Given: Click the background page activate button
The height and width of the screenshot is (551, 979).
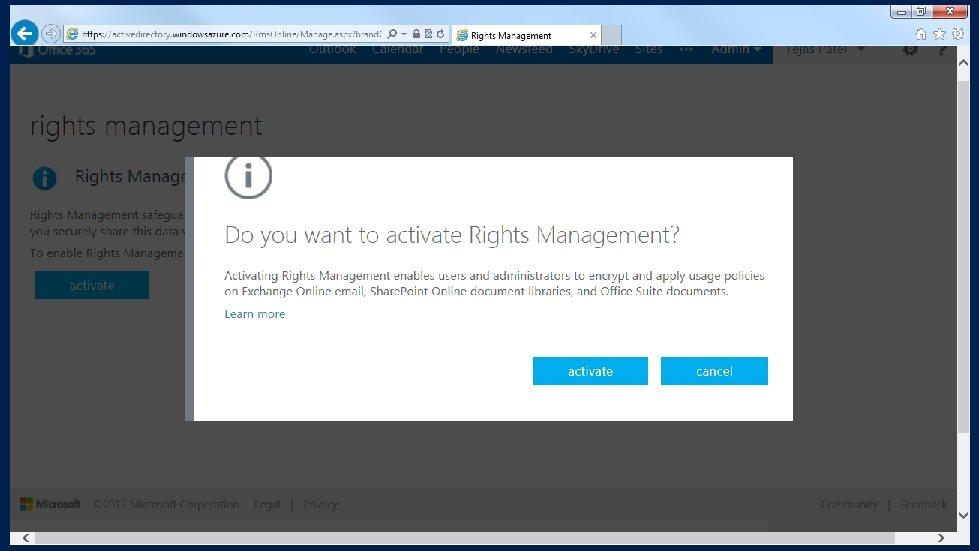Looking at the screenshot, I should (92, 285).
